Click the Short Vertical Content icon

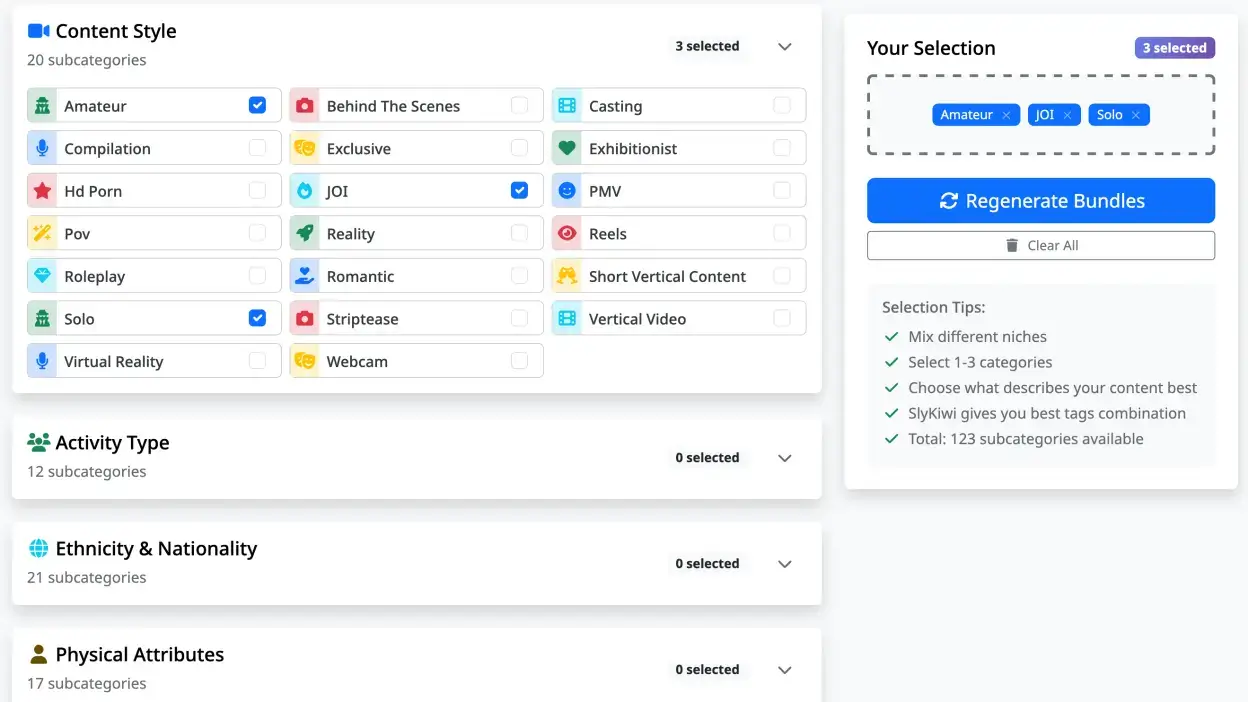[x=567, y=276]
